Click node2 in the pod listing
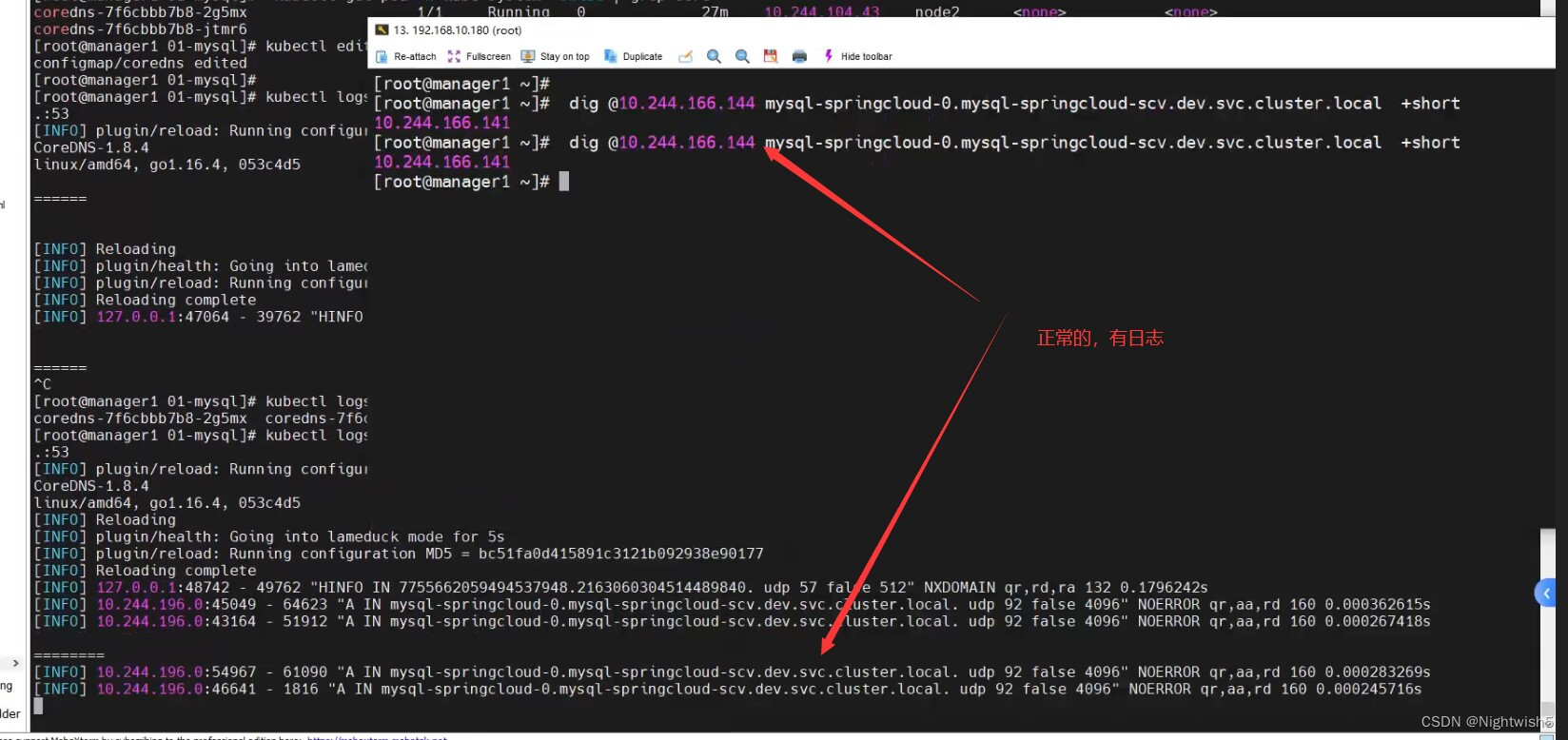 937,11
